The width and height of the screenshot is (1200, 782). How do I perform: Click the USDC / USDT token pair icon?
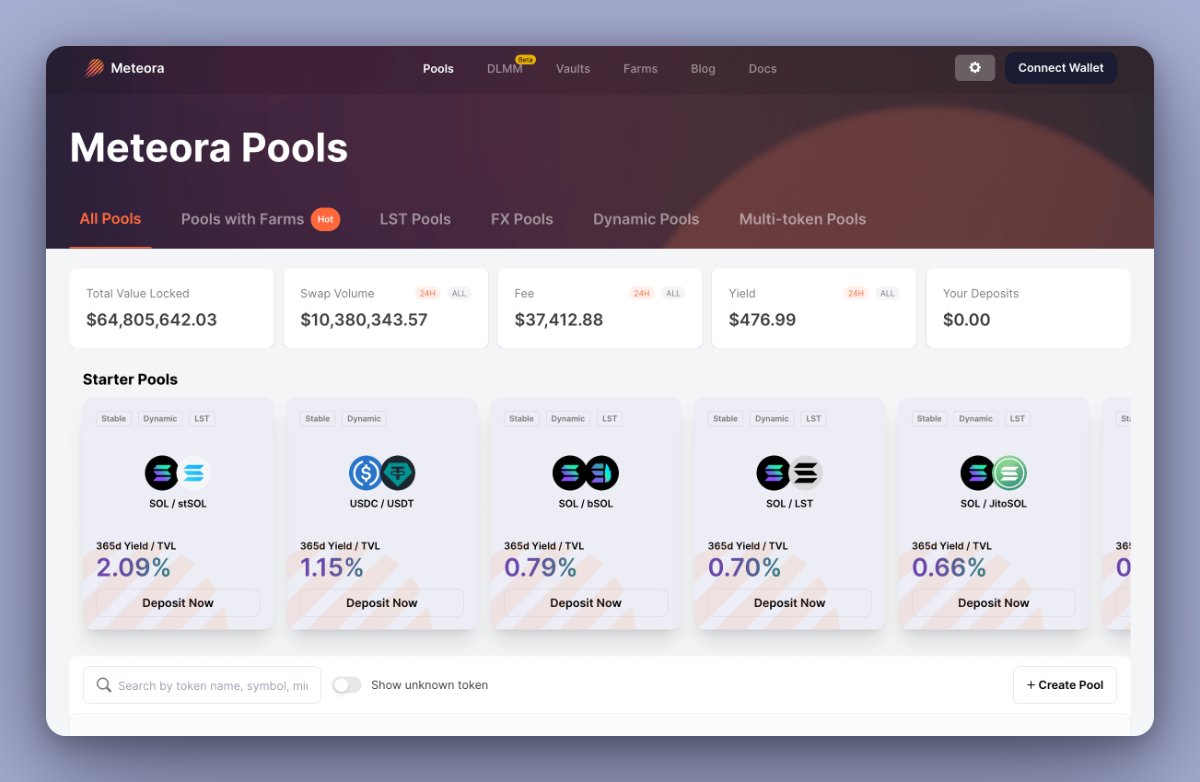(x=382, y=473)
